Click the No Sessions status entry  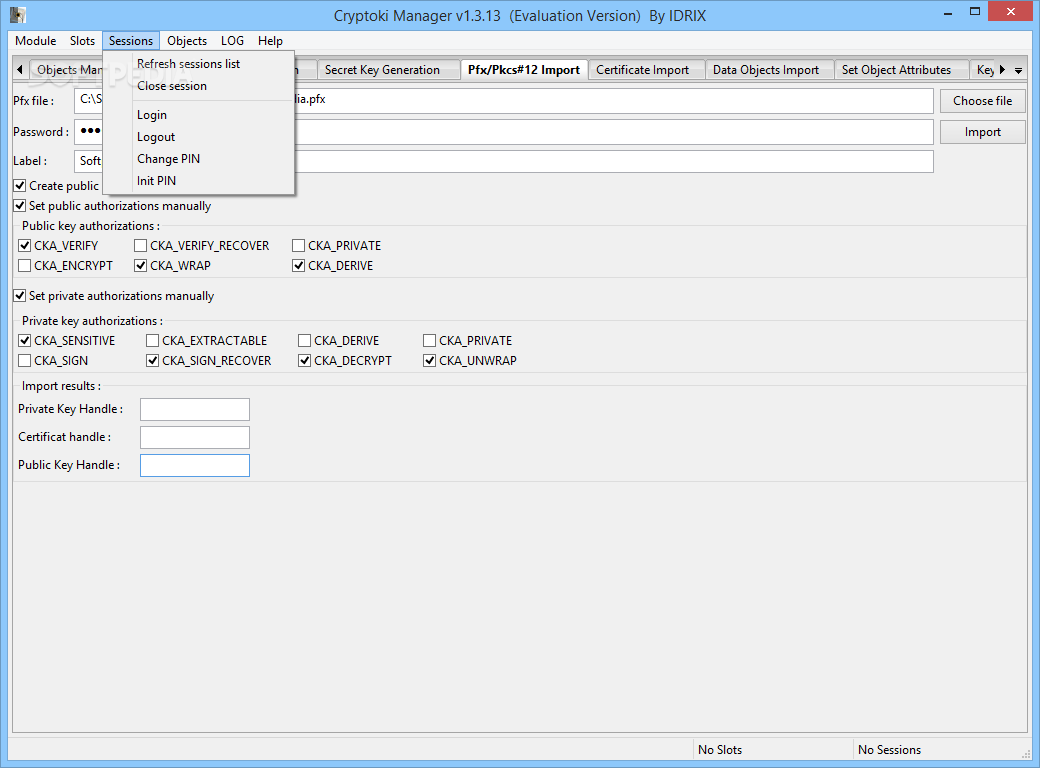pos(889,749)
